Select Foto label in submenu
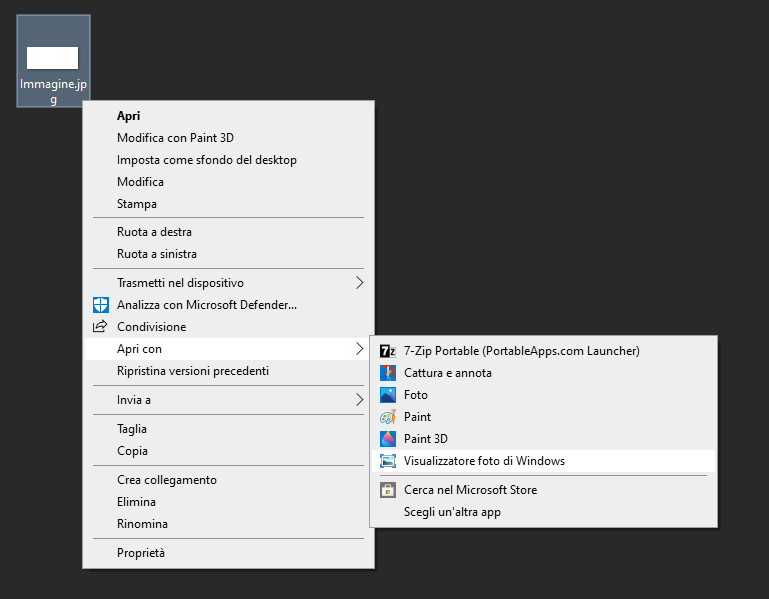This screenshot has width=769, height=599. click(416, 395)
